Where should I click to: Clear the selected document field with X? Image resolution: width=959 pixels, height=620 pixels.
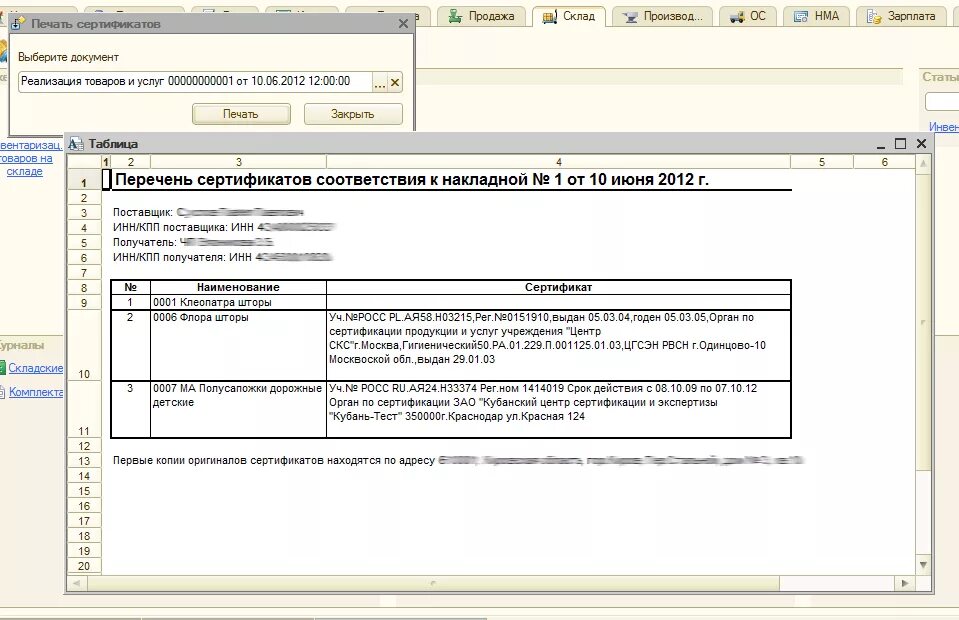coord(395,83)
